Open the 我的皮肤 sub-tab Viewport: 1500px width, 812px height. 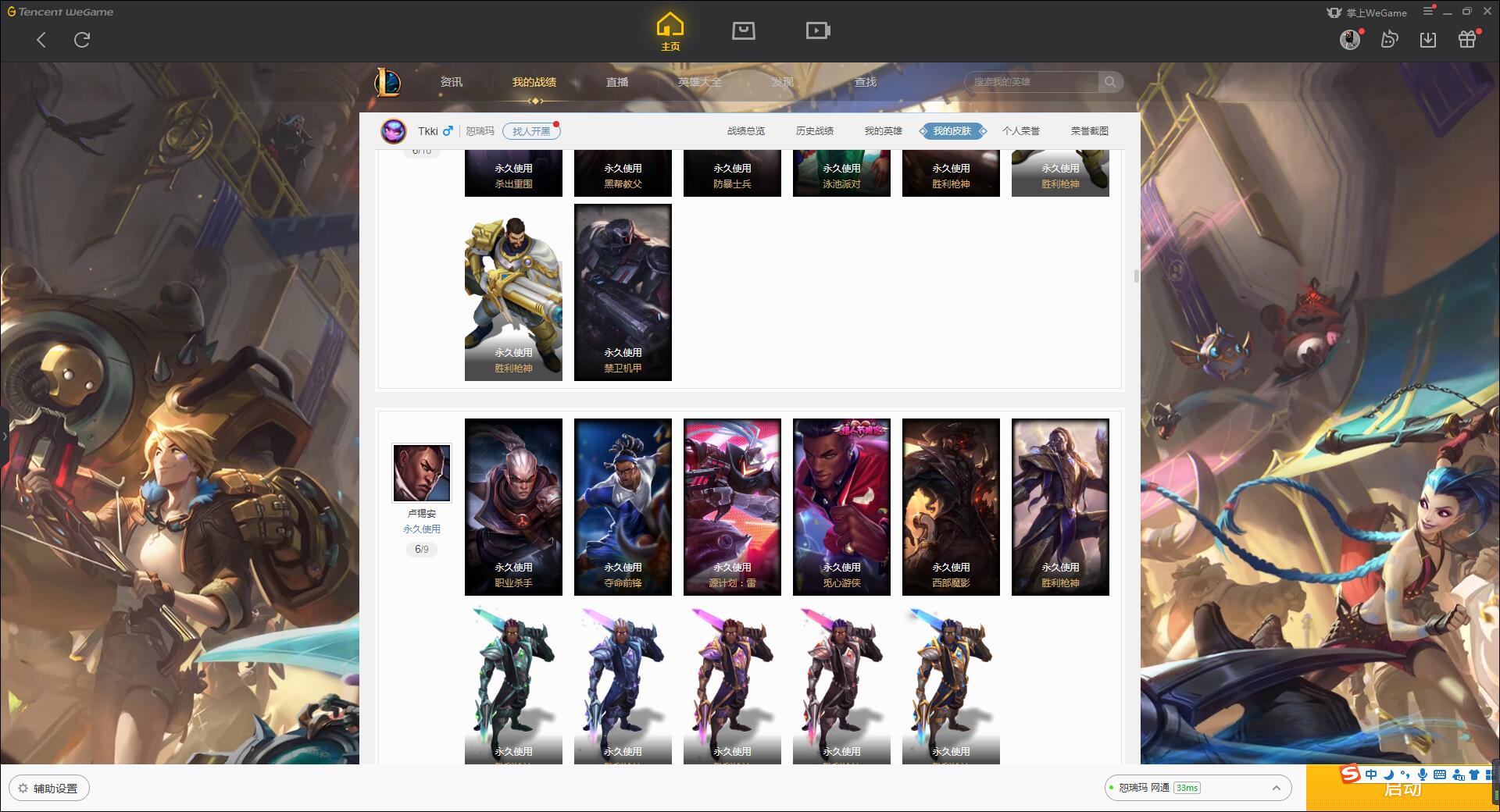952,131
